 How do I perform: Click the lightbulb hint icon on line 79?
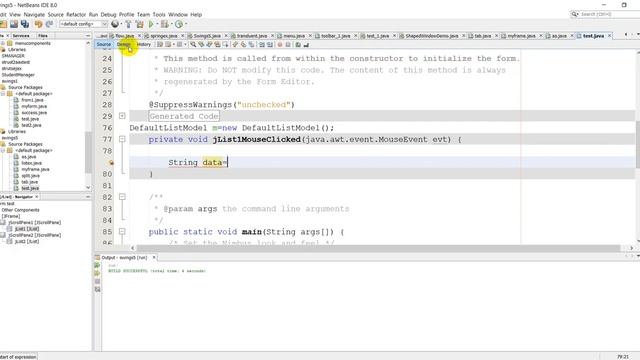111,162
